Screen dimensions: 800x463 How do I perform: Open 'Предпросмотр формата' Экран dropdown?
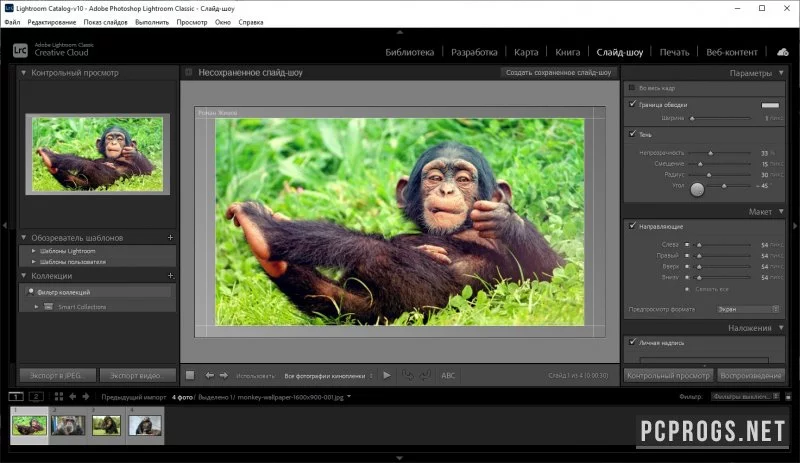coord(747,309)
